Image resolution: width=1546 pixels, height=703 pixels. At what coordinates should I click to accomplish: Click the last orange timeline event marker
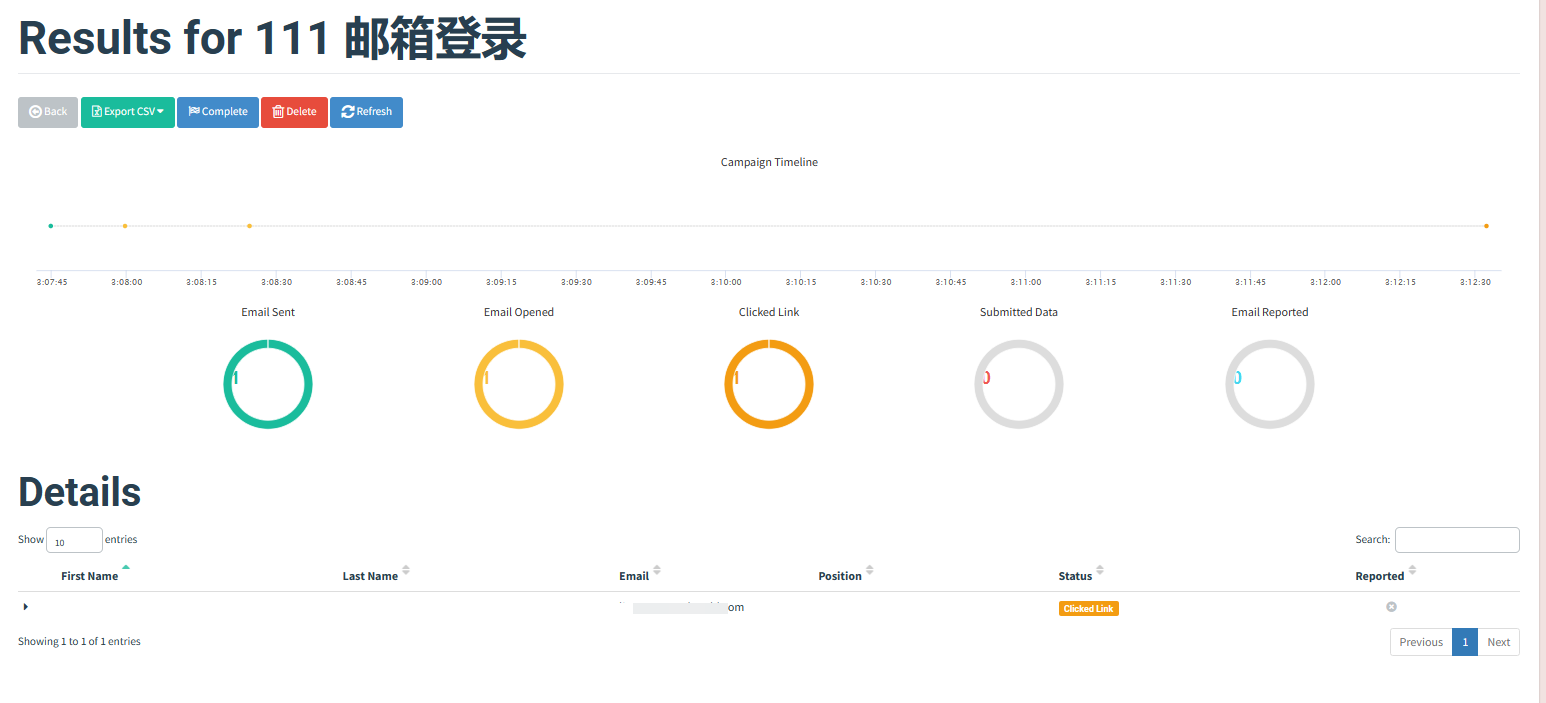coord(1487,226)
